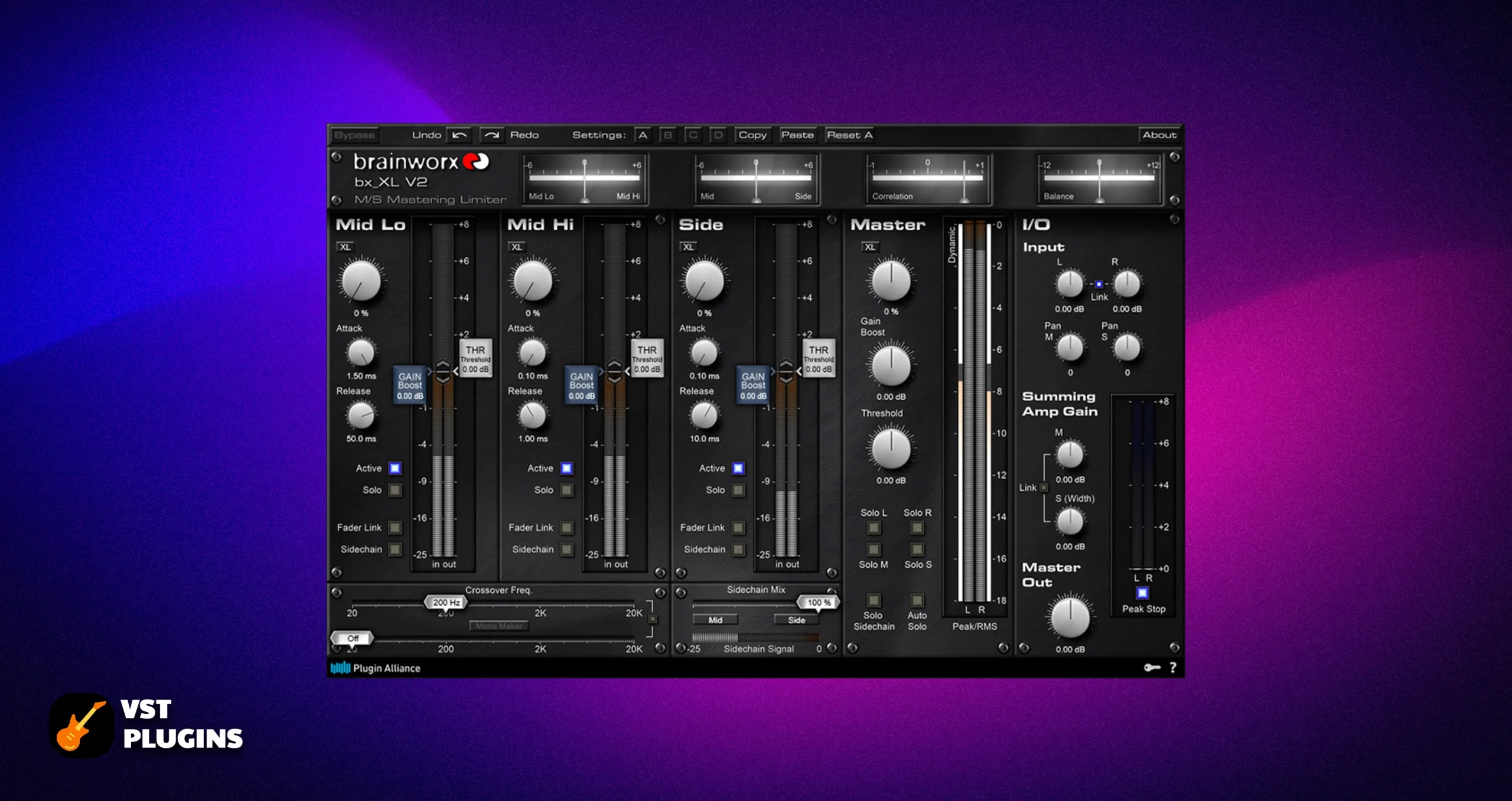Click the Bypass button
This screenshot has width=1512, height=801.
[354, 135]
